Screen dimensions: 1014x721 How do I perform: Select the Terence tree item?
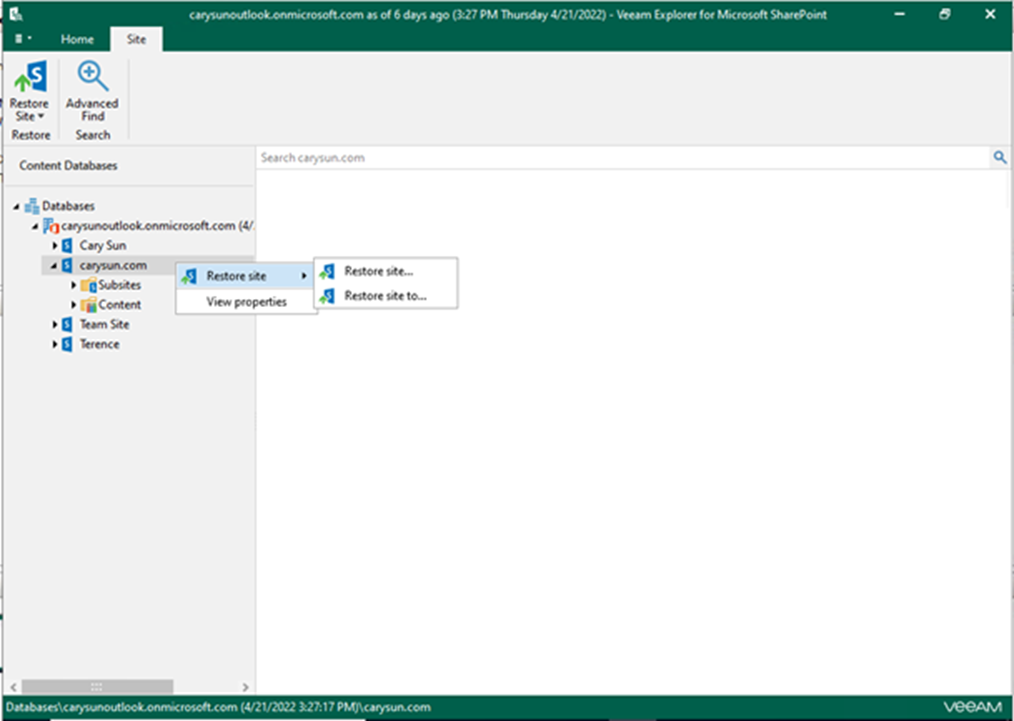click(100, 344)
